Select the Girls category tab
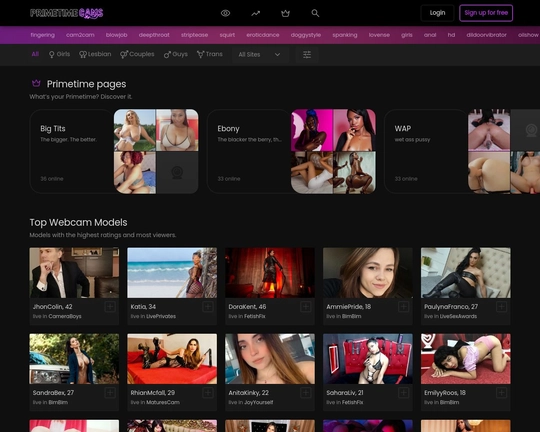The height and width of the screenshot is (432, 540). tap(59, 54)
